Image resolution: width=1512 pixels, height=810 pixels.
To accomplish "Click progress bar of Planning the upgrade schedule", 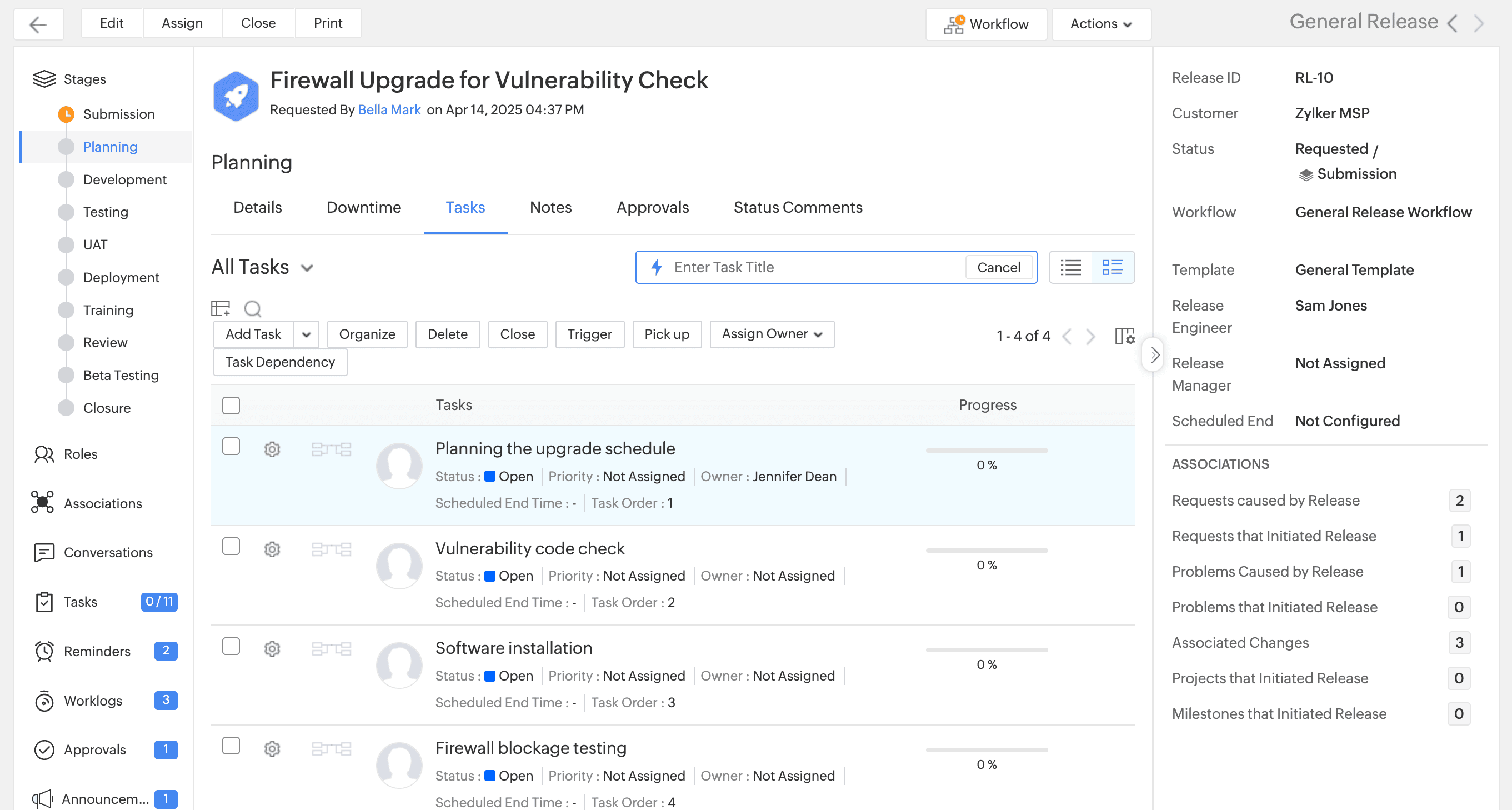I will point(986,450).
